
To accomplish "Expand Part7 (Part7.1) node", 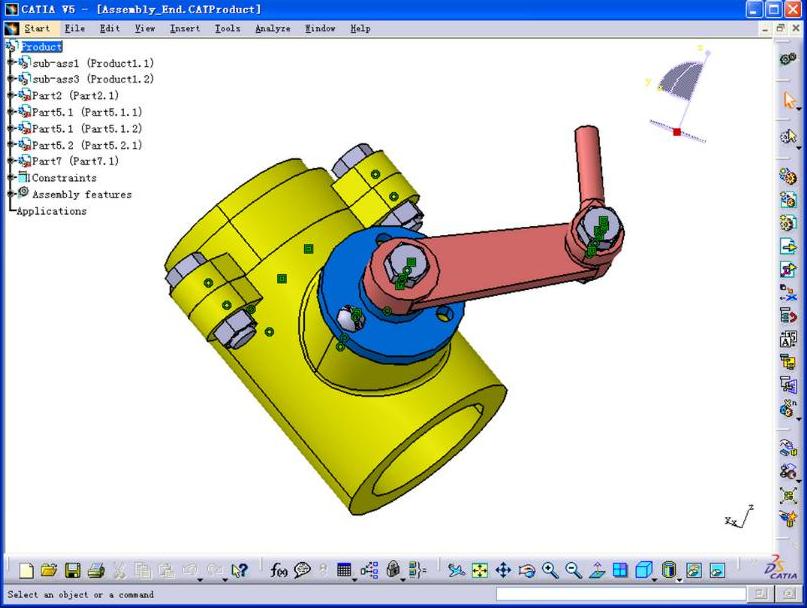I will pos(10,161).
